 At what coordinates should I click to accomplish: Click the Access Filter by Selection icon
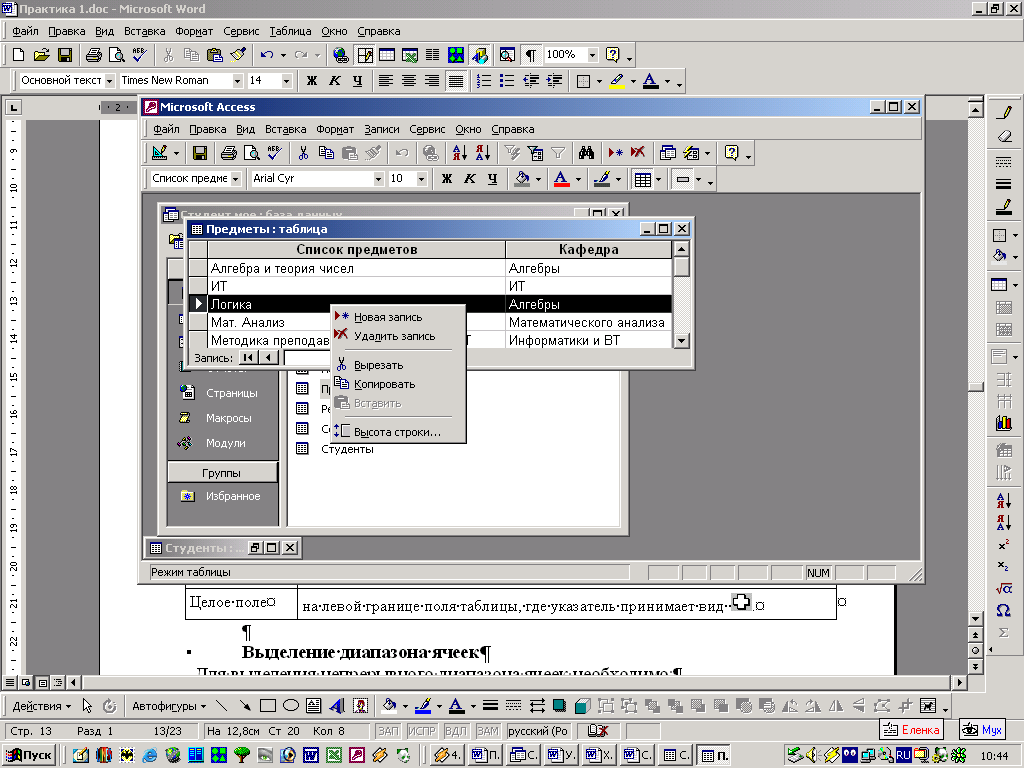coord(512,153)
